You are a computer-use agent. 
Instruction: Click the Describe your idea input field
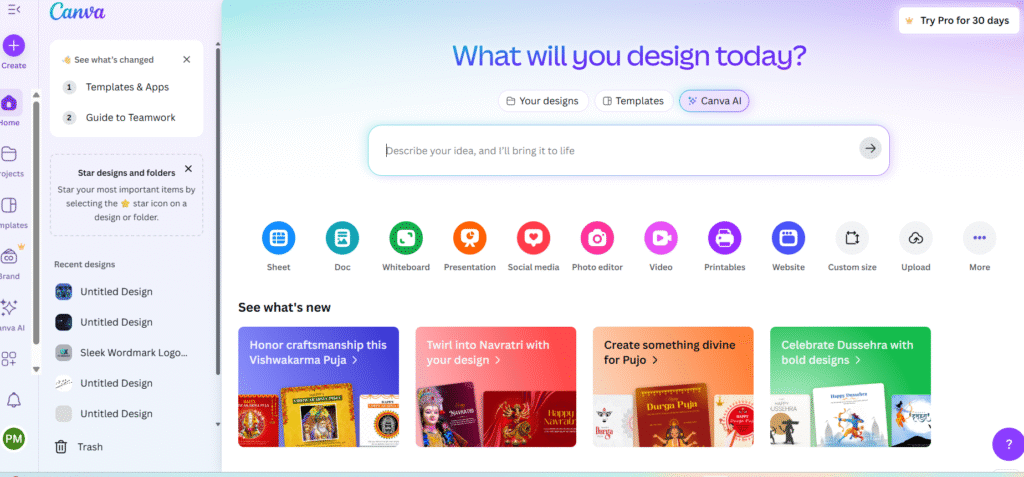pyautogui.click(x=617, y=150)
